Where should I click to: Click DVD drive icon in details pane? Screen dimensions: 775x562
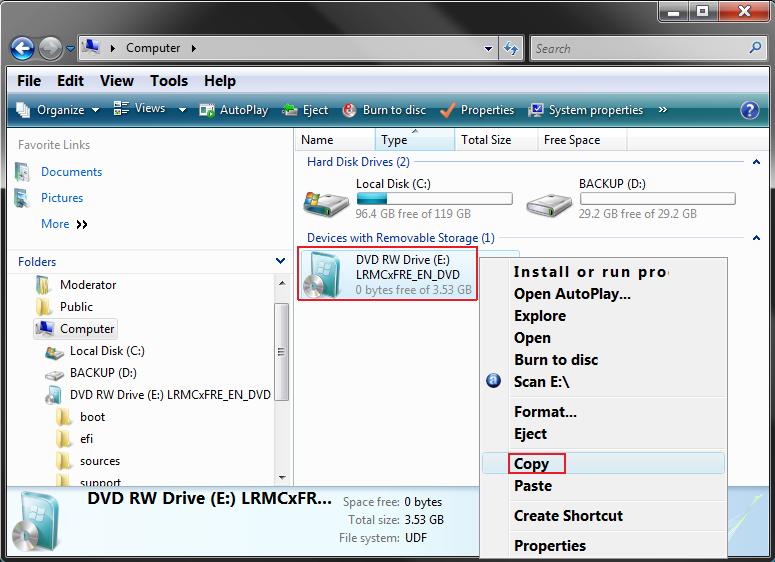tap(37, 522)
